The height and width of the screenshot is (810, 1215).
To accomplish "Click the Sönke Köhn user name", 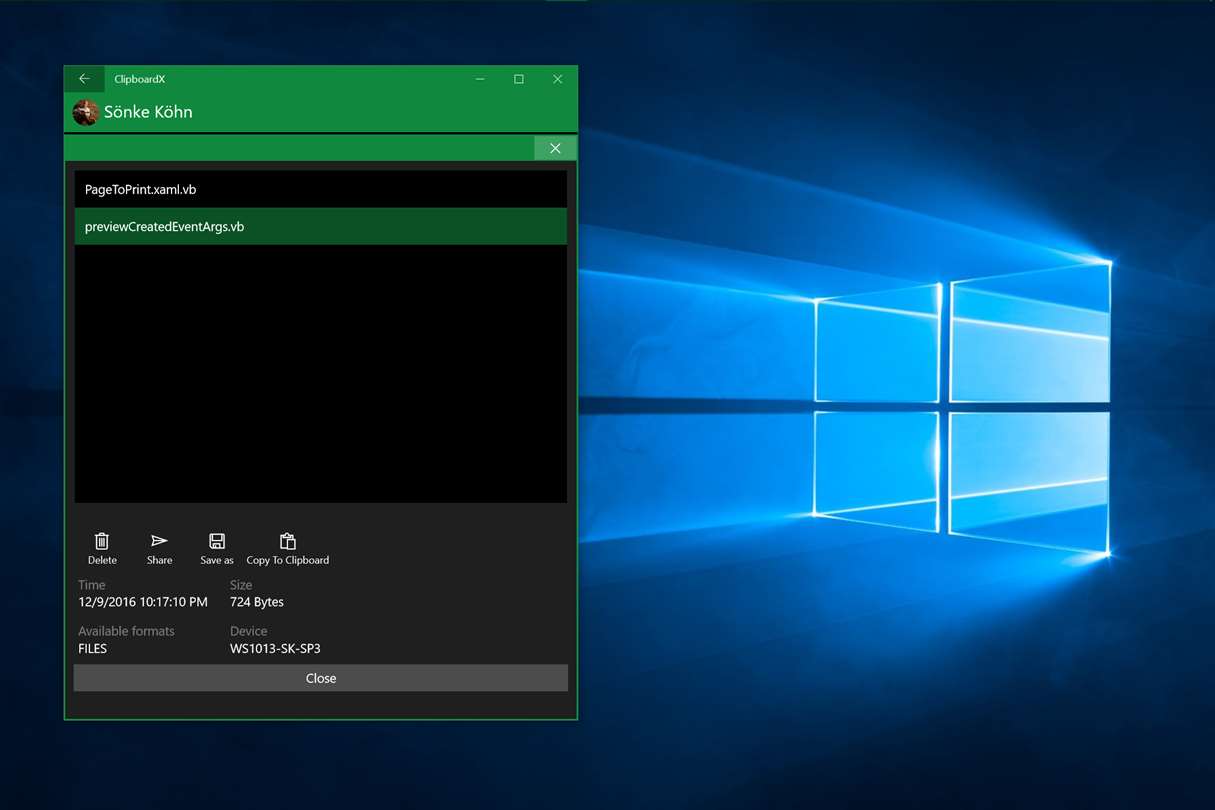I will coord(148,112).
